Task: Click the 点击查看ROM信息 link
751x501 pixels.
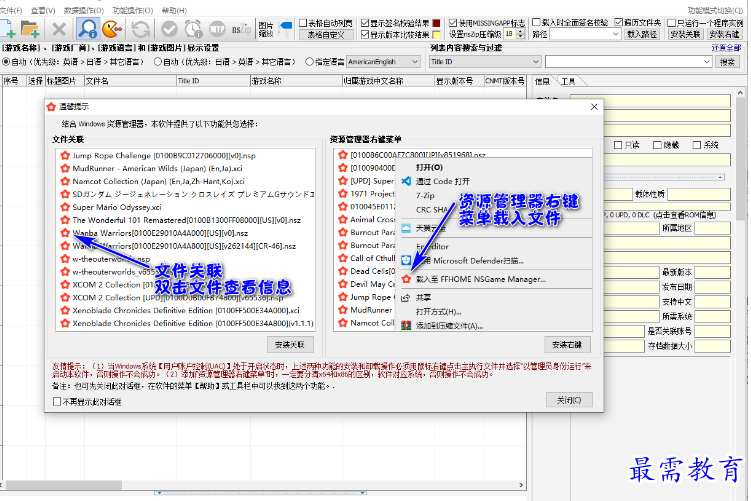Action: (685, 215)
